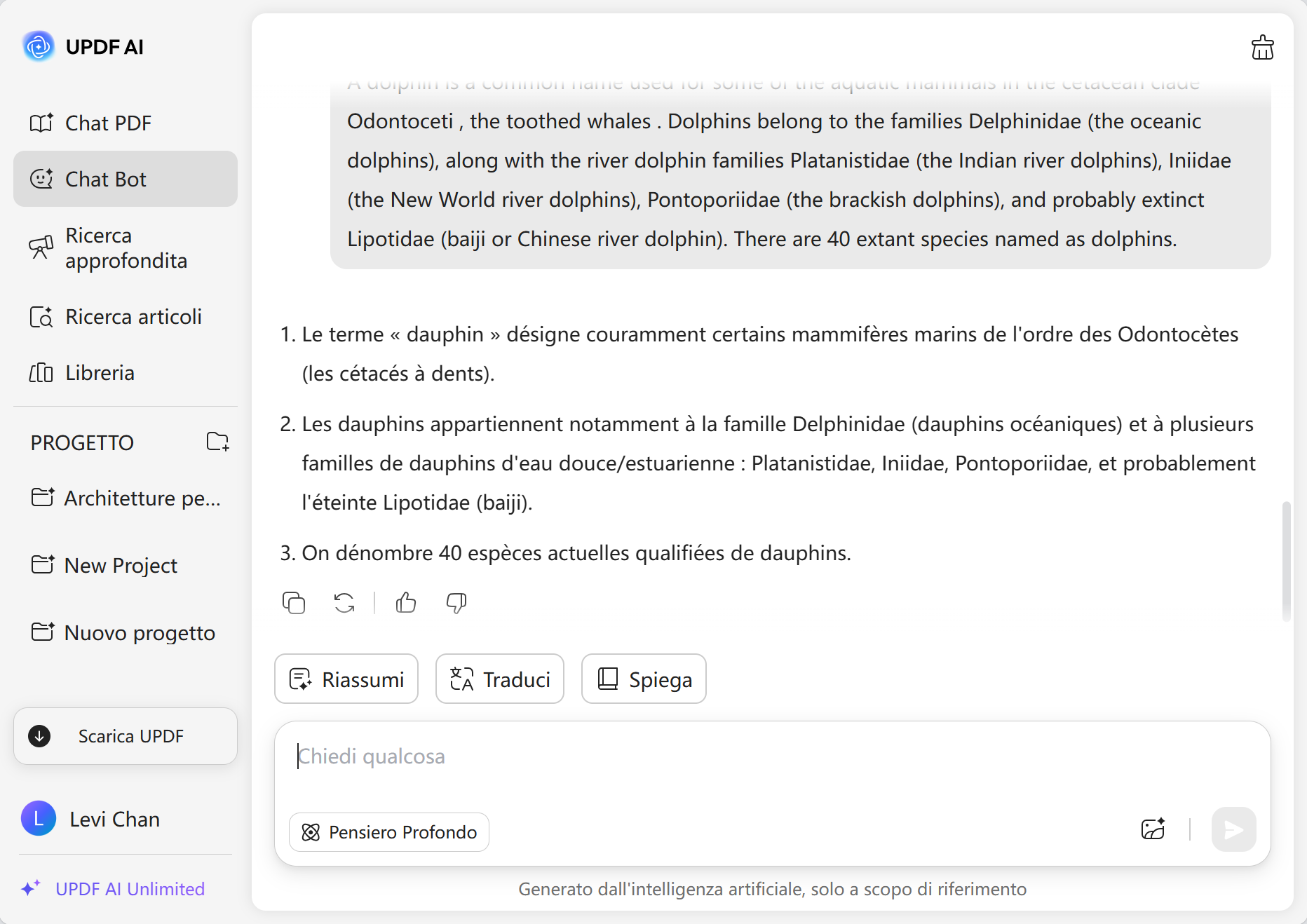Open the Architetture project
Viewport: 1307px width, 924px height.
126,498
